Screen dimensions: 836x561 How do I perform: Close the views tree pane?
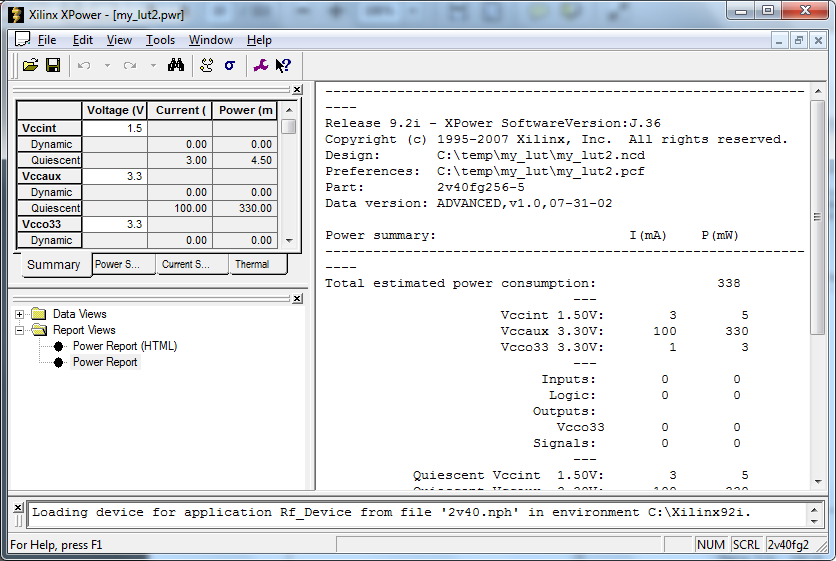(298, 299)
